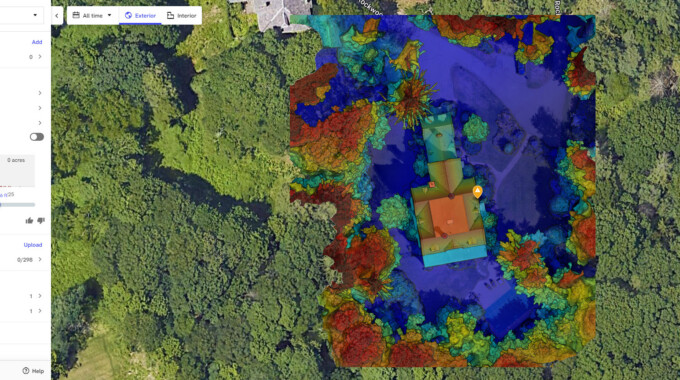Click the small orange marker on the roof
680x380 pixels.
coord(432,185)
